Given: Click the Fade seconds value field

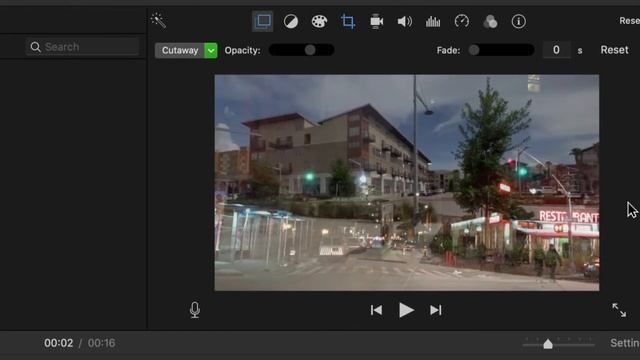Looking at the screenshot, I should coord(556,50).
